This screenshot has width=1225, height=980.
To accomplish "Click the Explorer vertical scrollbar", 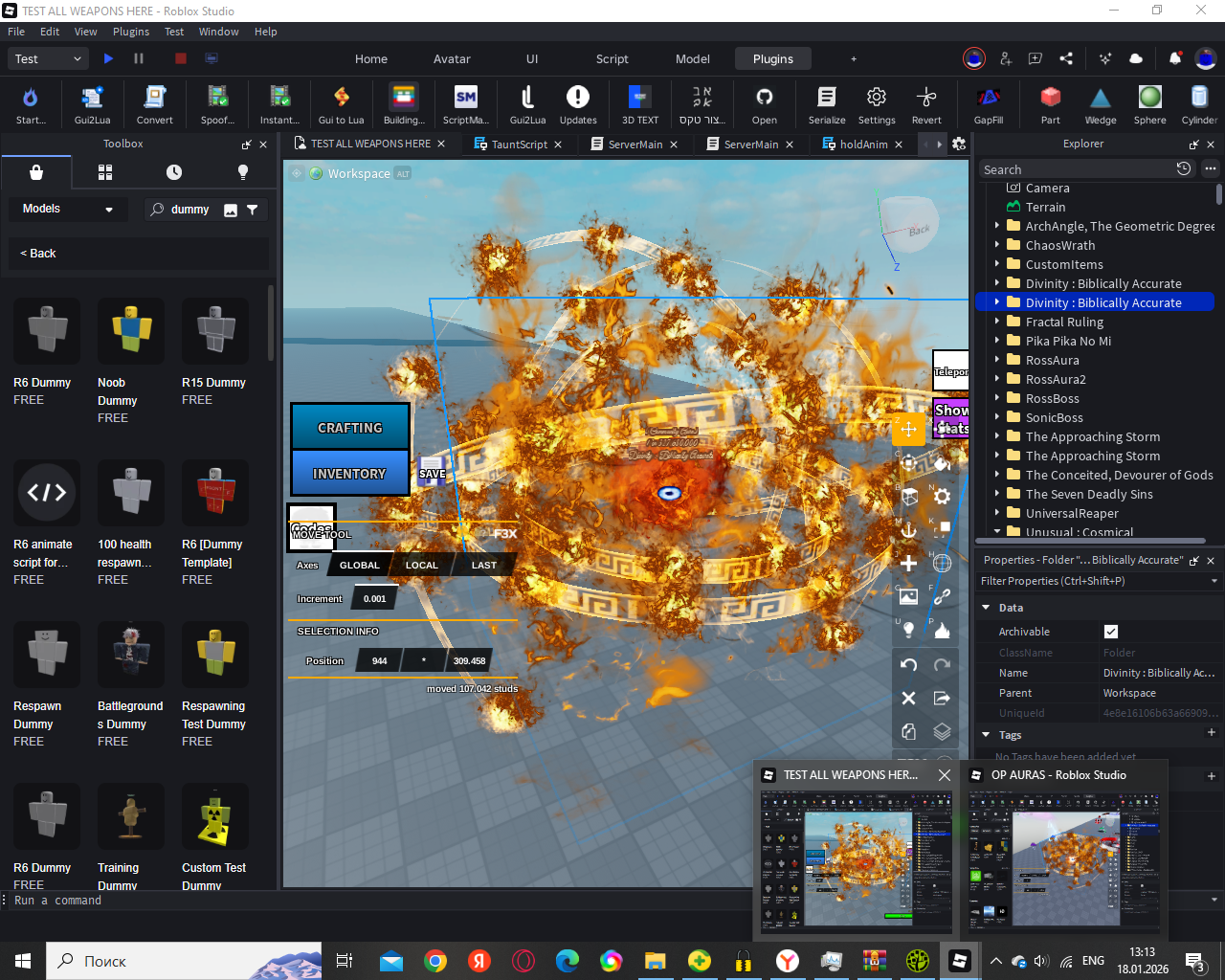I will point(1218,194).
